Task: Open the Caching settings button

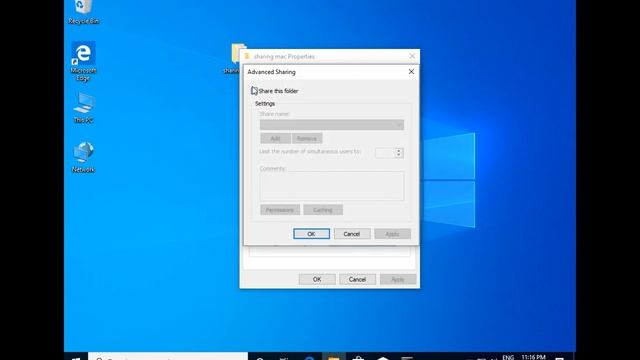Action: [323, 210]
